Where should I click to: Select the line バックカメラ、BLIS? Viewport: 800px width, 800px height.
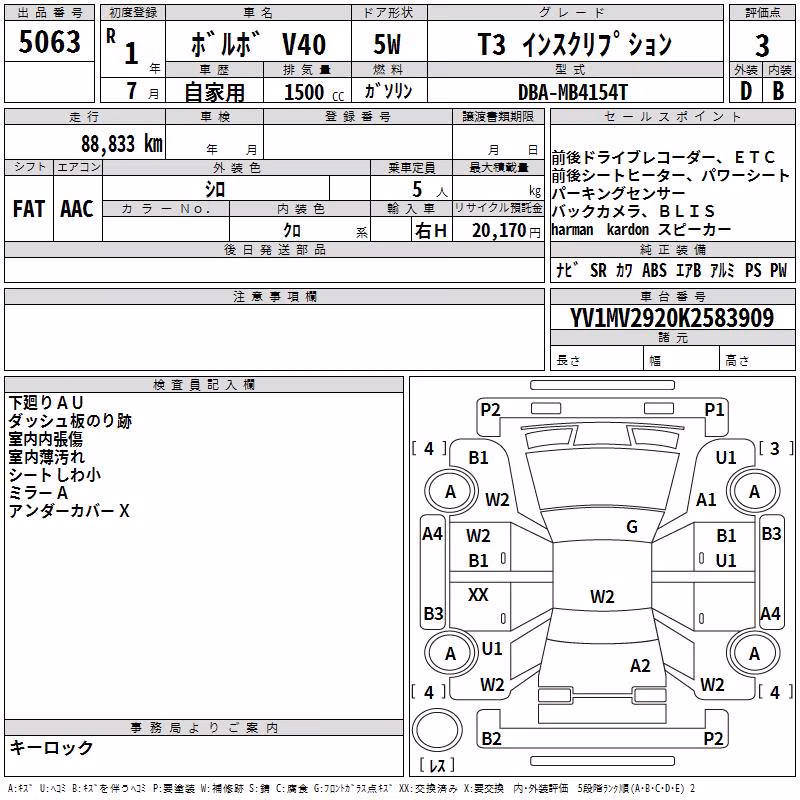pos(633,211)
